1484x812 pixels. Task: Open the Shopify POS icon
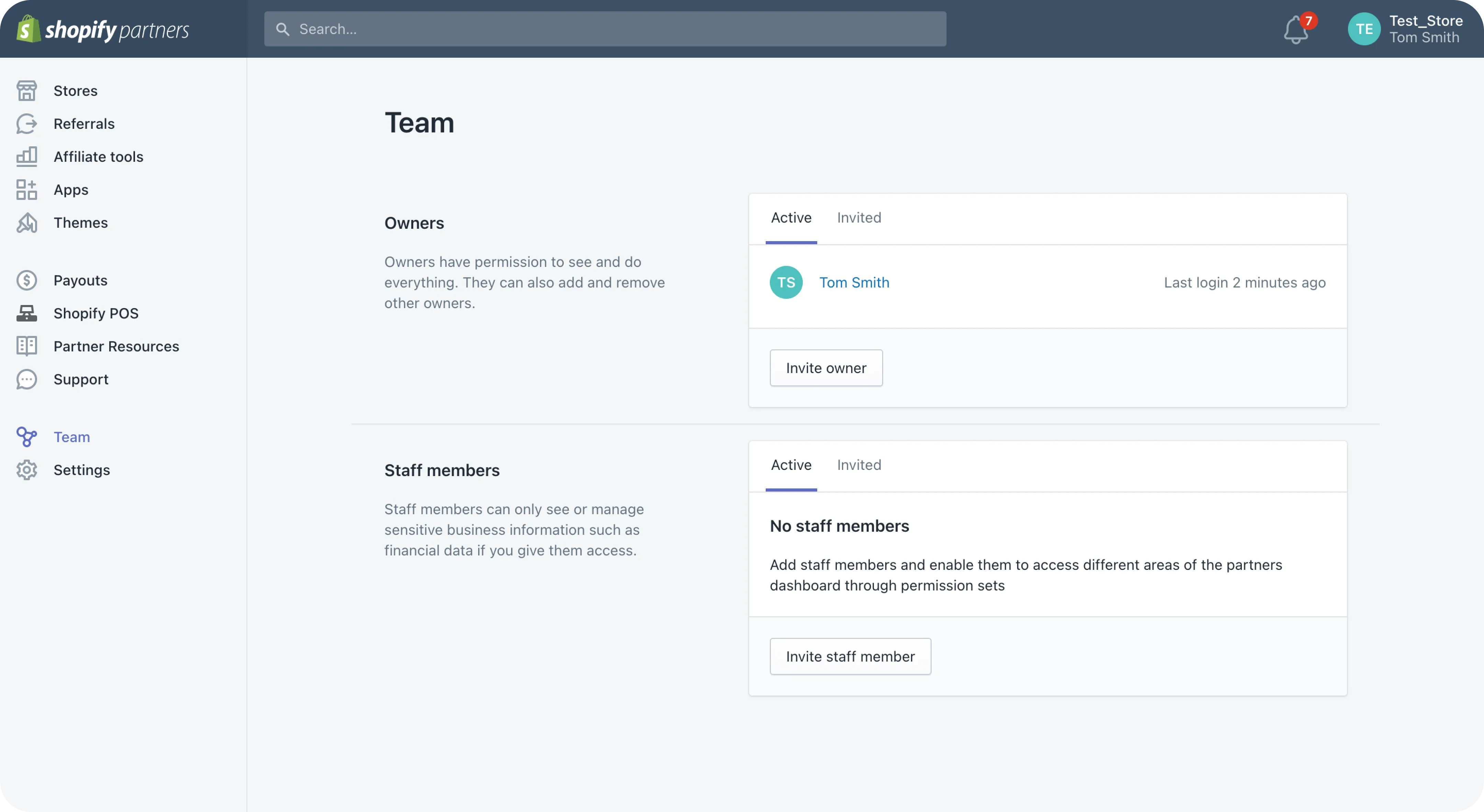pos(26,313)
